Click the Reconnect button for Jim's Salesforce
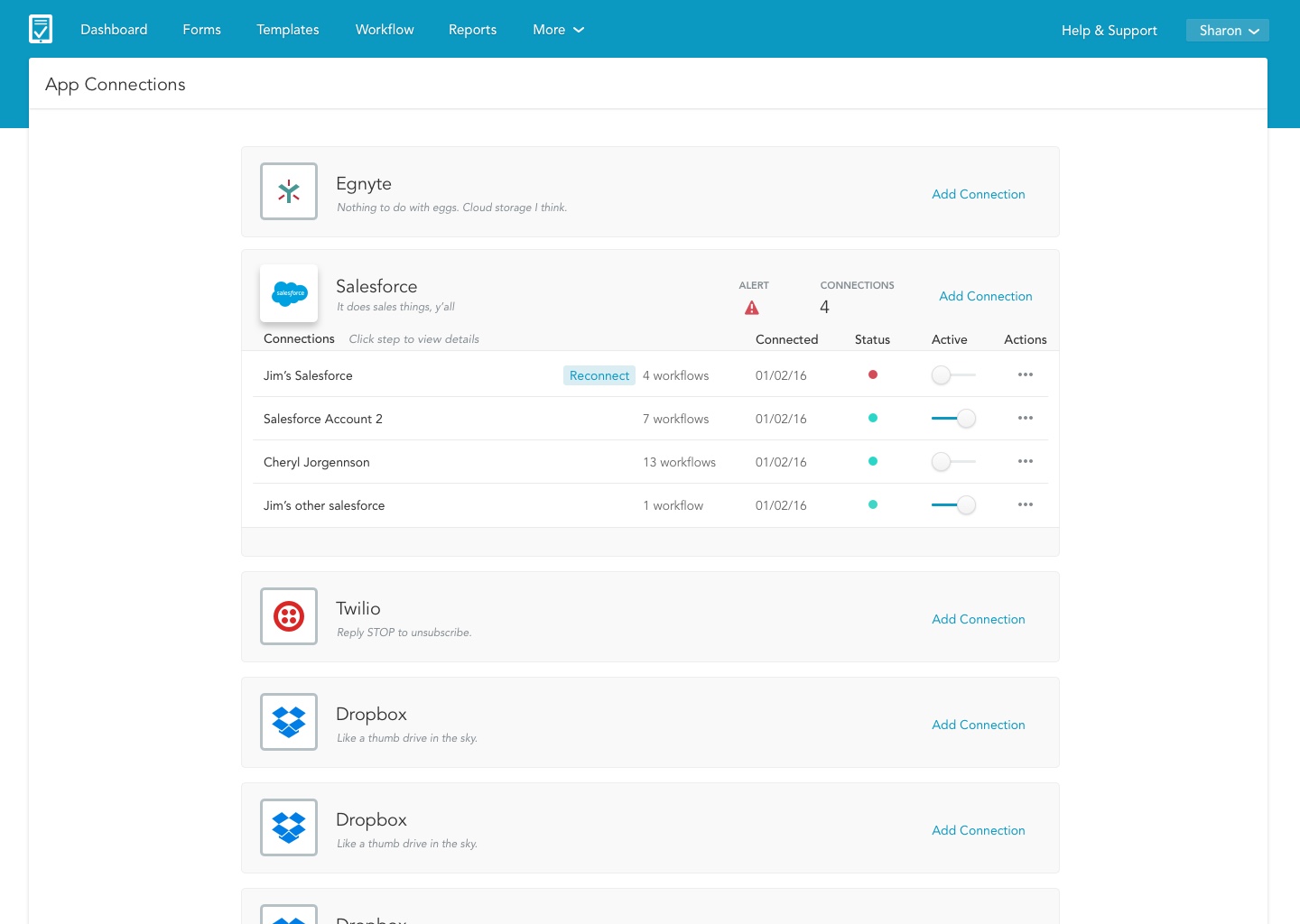Screen dimensions: 1300x924 point(599,375)
